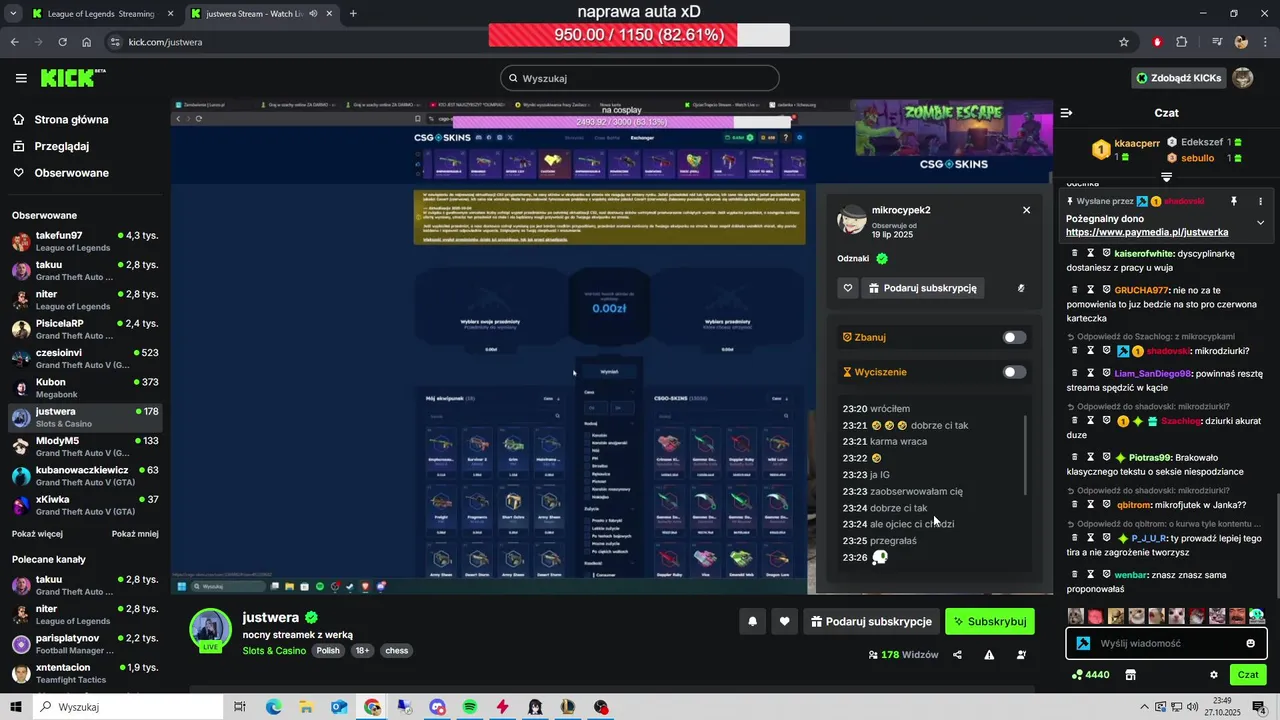Screen dimensions: 1280x720
Task: Click trash icon on wenbar's message
Action: pyautogui.click(x=1075, y=575)
